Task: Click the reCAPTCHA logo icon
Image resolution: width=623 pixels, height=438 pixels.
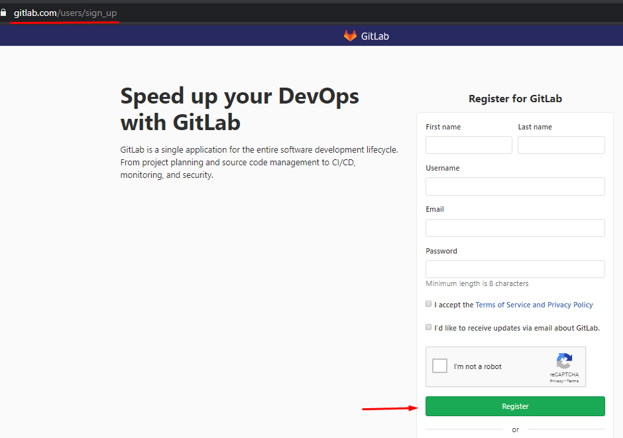Action: [x=564, y=361]
